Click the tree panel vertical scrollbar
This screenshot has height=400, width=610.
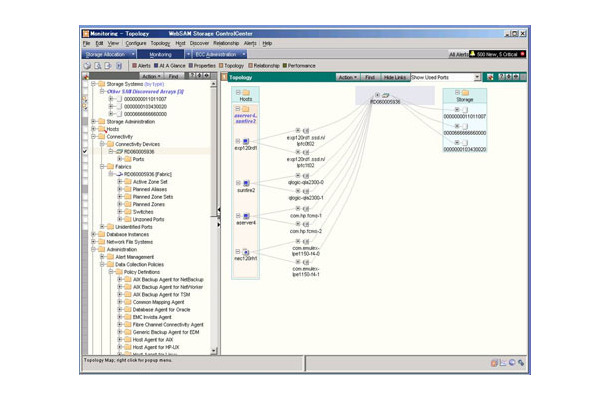tap(214, 217)
